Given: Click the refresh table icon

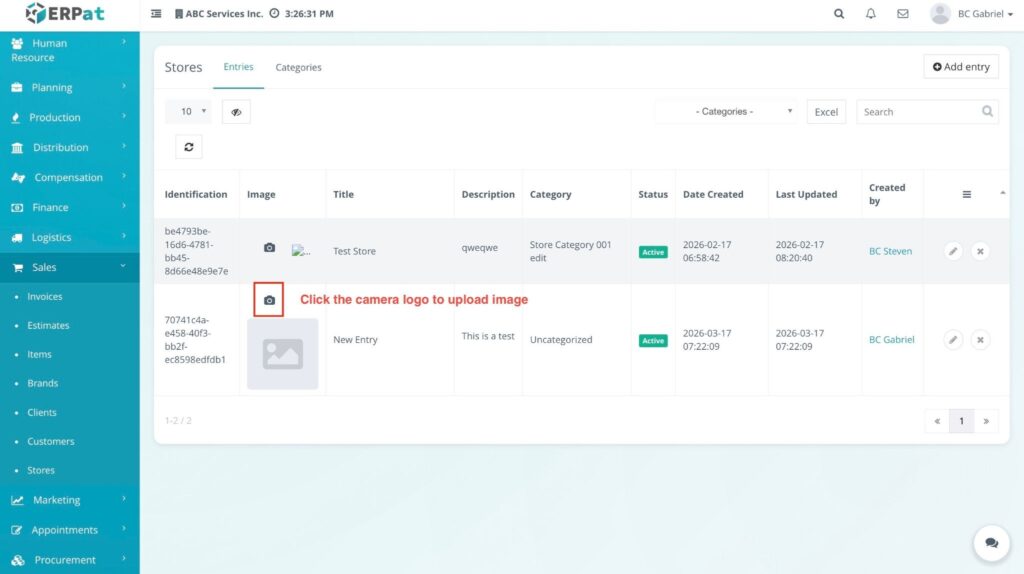Looking at the screenshot, I should coord(188,147).
